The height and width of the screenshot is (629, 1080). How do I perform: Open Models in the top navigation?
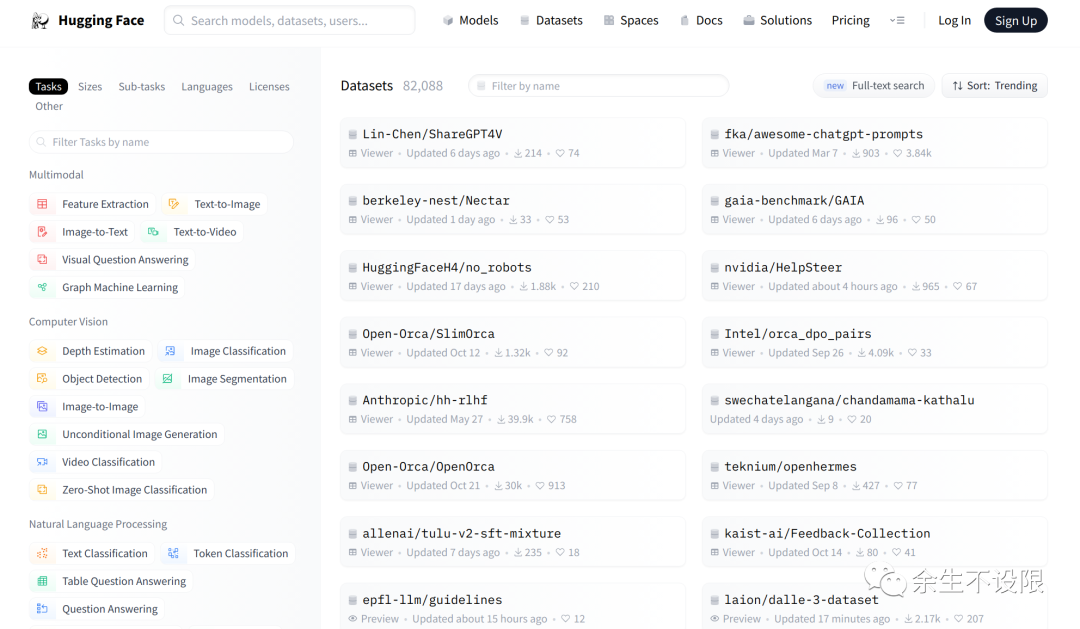(470, 21)
